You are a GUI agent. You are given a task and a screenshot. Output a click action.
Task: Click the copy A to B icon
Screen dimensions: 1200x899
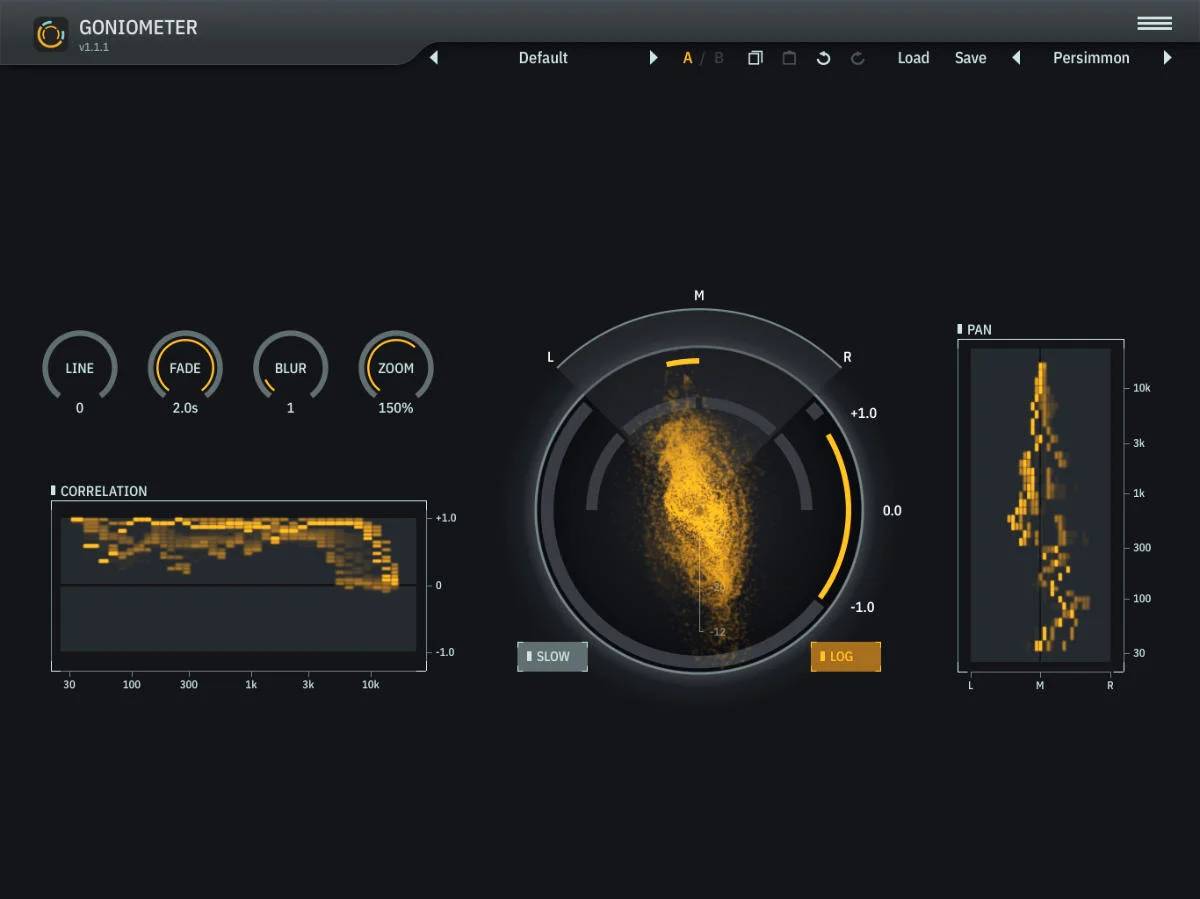pyautogui.click(x=755, y=58)
